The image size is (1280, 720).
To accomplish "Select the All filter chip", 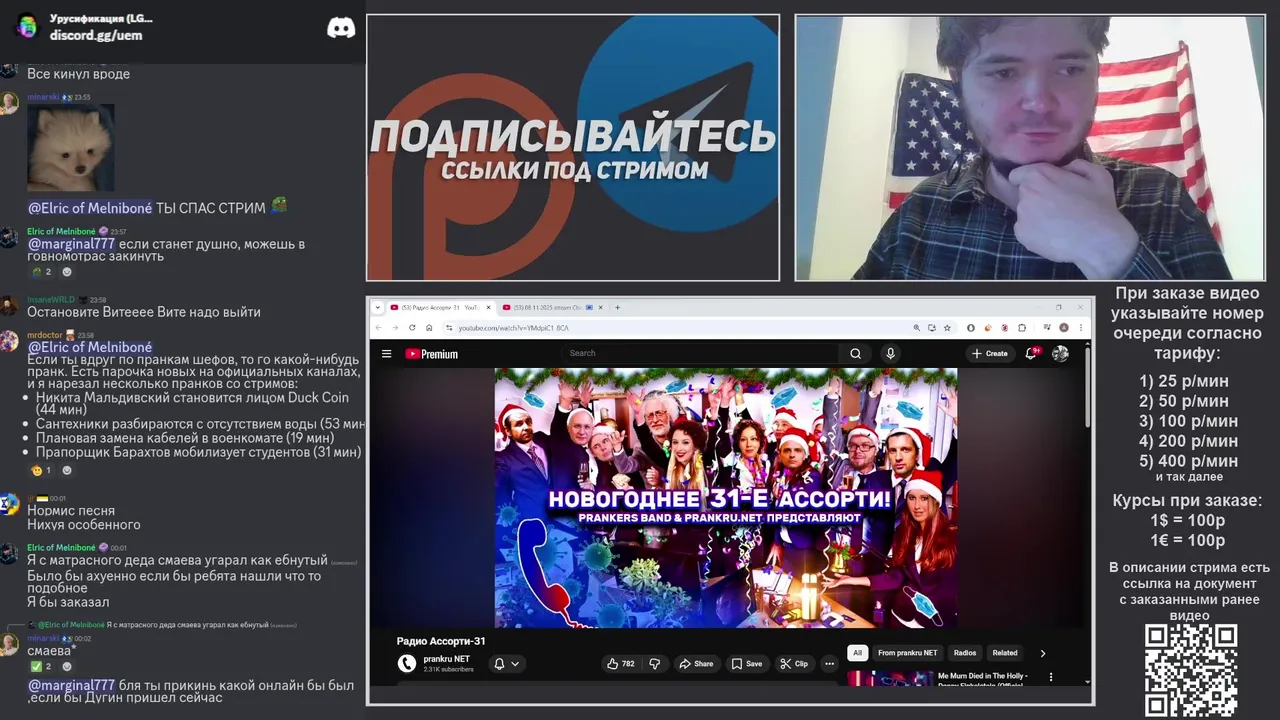I will (x=857, y=653).
